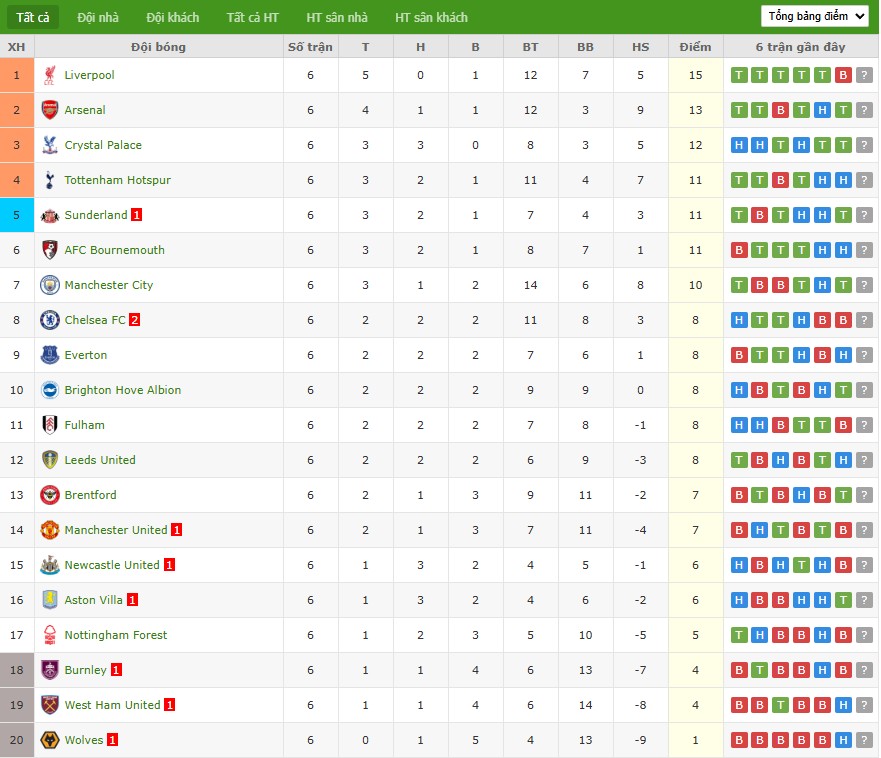Click the Nottingham Forest crest icon
The image size is (881, 758).
pos(49,635)
